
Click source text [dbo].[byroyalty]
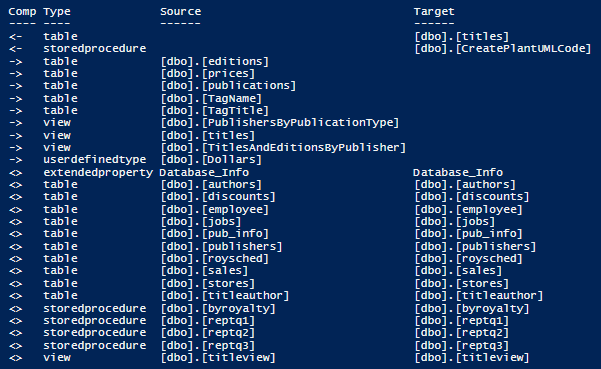coord(218,309)
